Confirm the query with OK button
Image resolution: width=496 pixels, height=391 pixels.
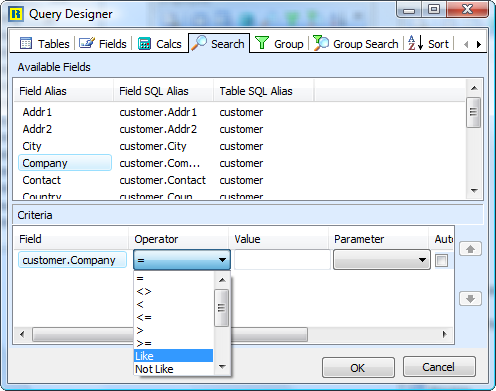[x=358, y=368]
